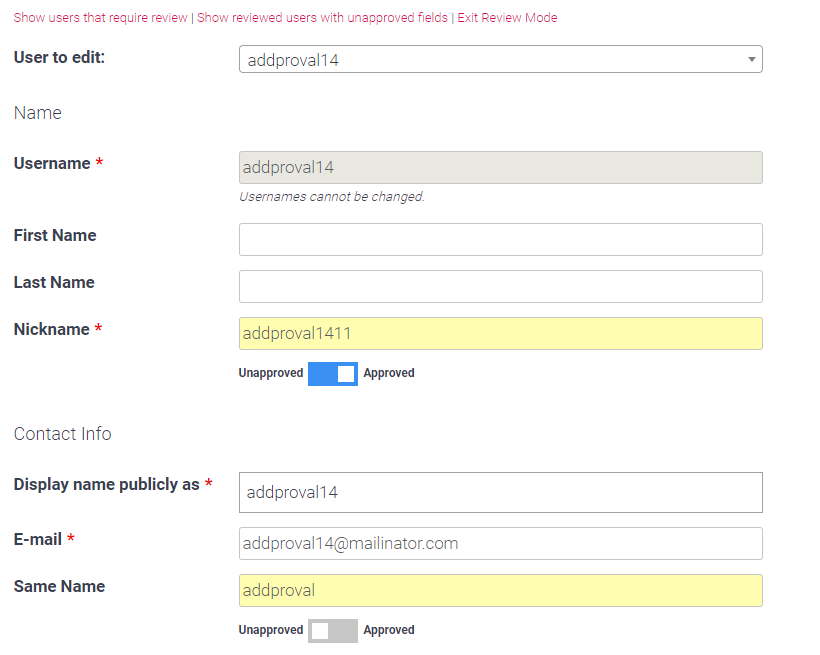The width and height of the screenshot is (820, 655).
Task: Open Show reviewed users with unapproved fields
Action: [x=322, y=18]
